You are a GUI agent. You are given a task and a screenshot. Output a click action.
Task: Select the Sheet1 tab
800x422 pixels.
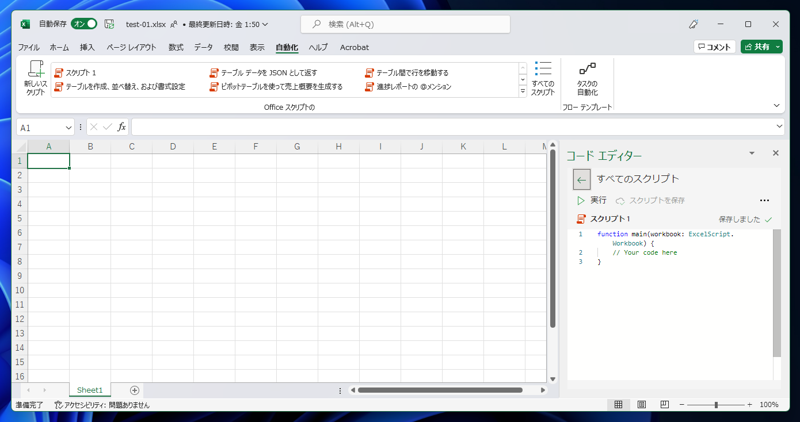tap(90, 390)
